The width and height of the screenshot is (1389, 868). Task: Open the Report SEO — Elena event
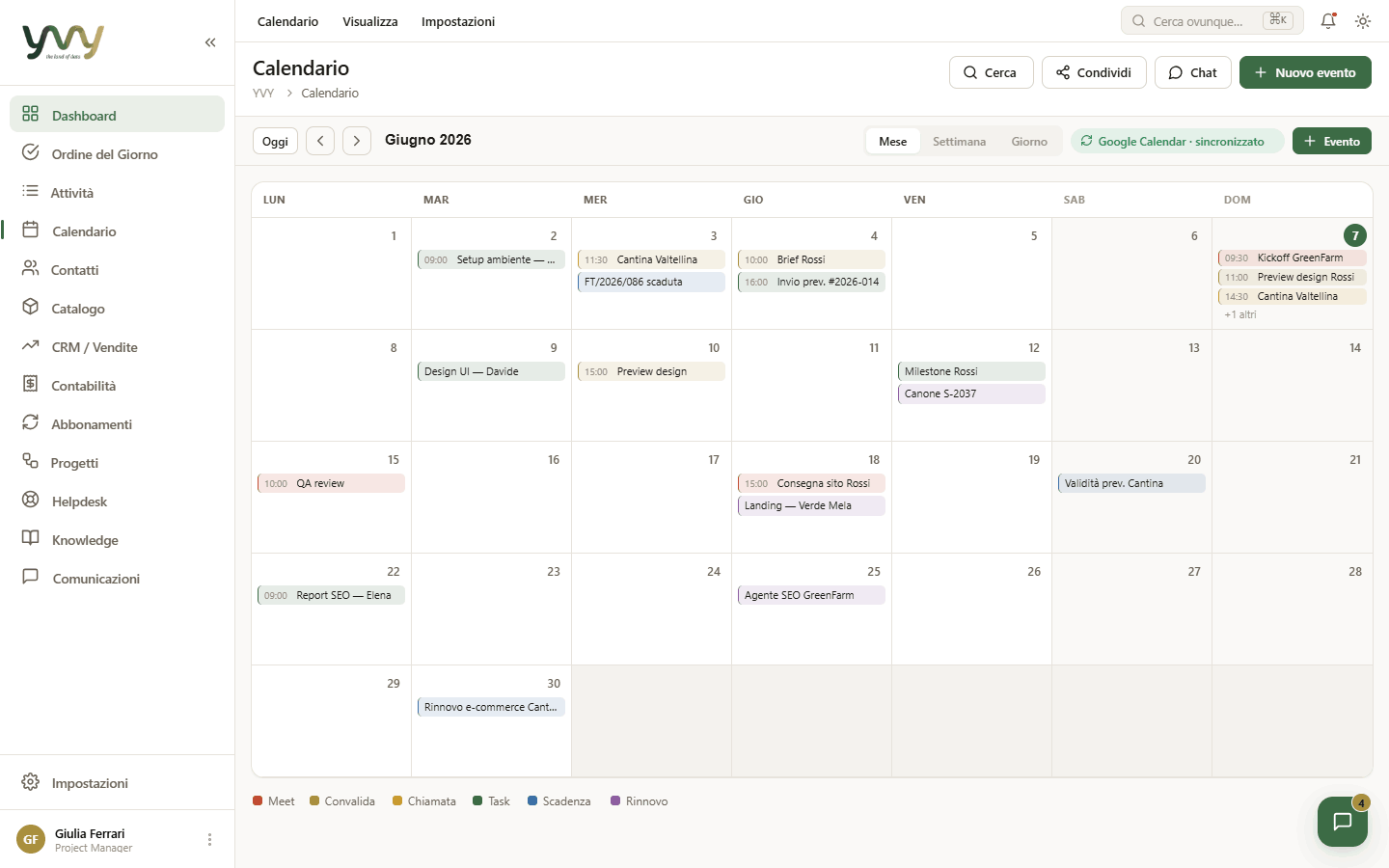(x=331, y=595)
